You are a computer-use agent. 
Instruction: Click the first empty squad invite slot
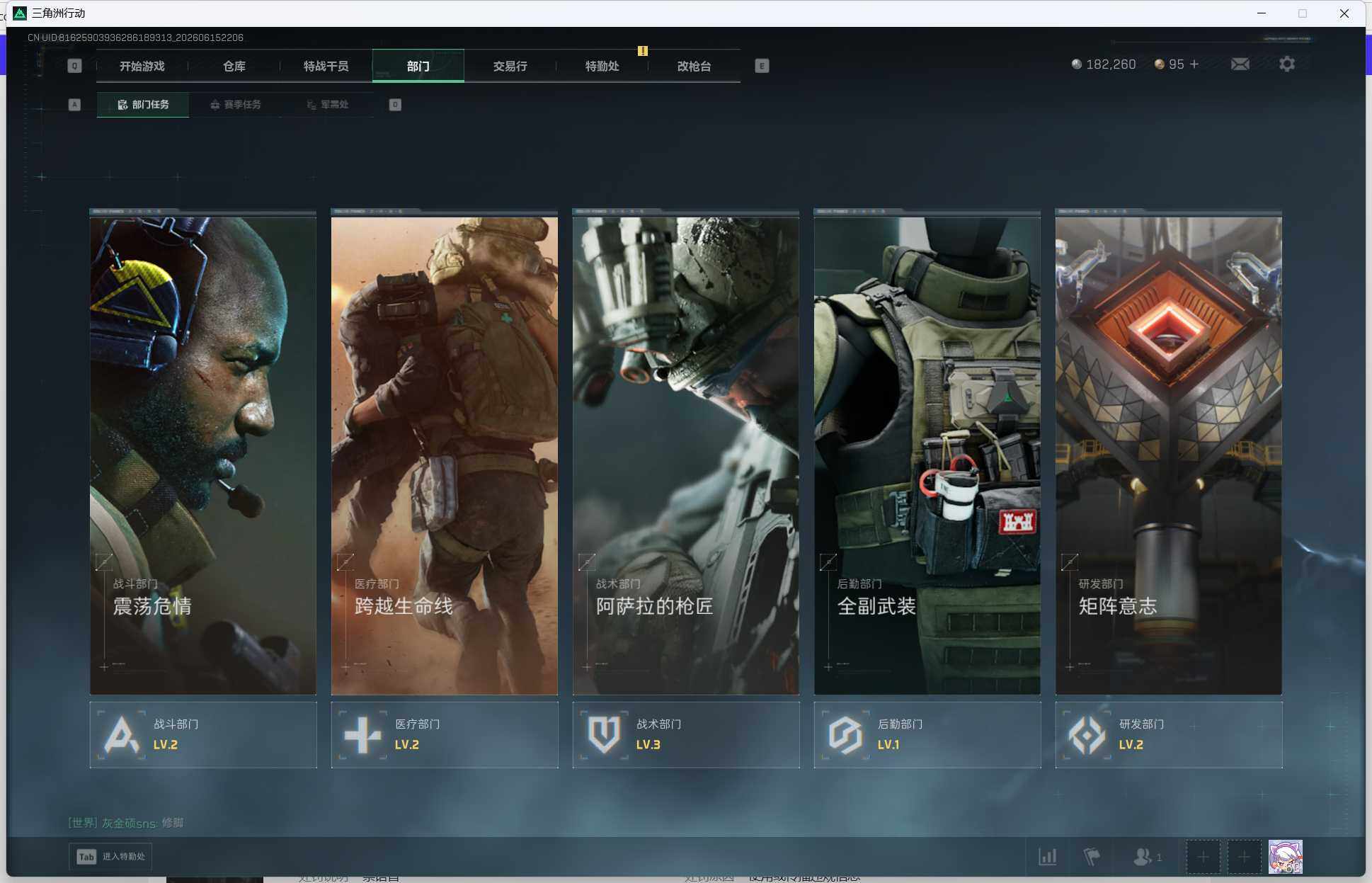click(x=1203, y=857)
